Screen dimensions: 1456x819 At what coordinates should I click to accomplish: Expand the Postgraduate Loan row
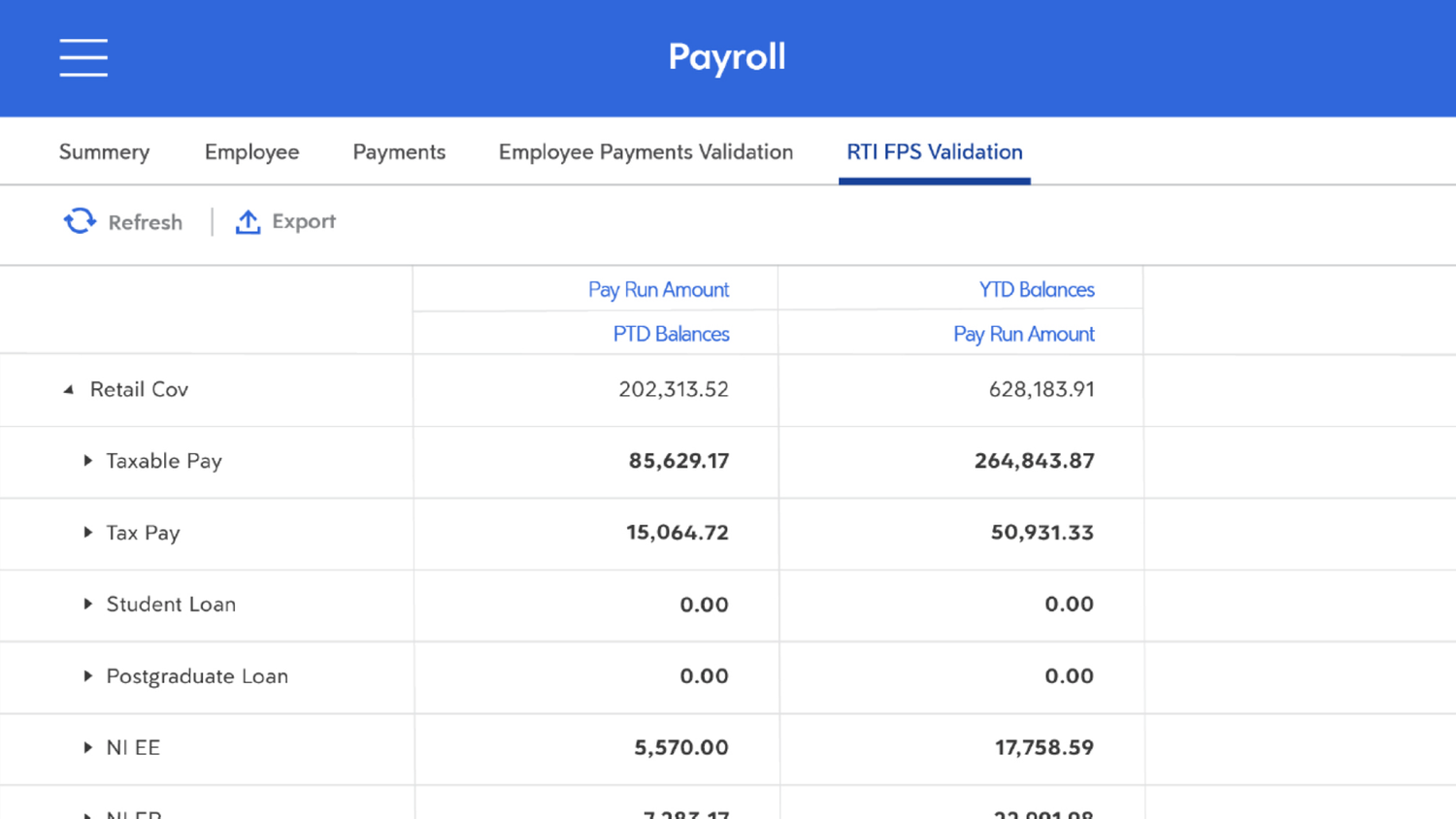(86, 676)
